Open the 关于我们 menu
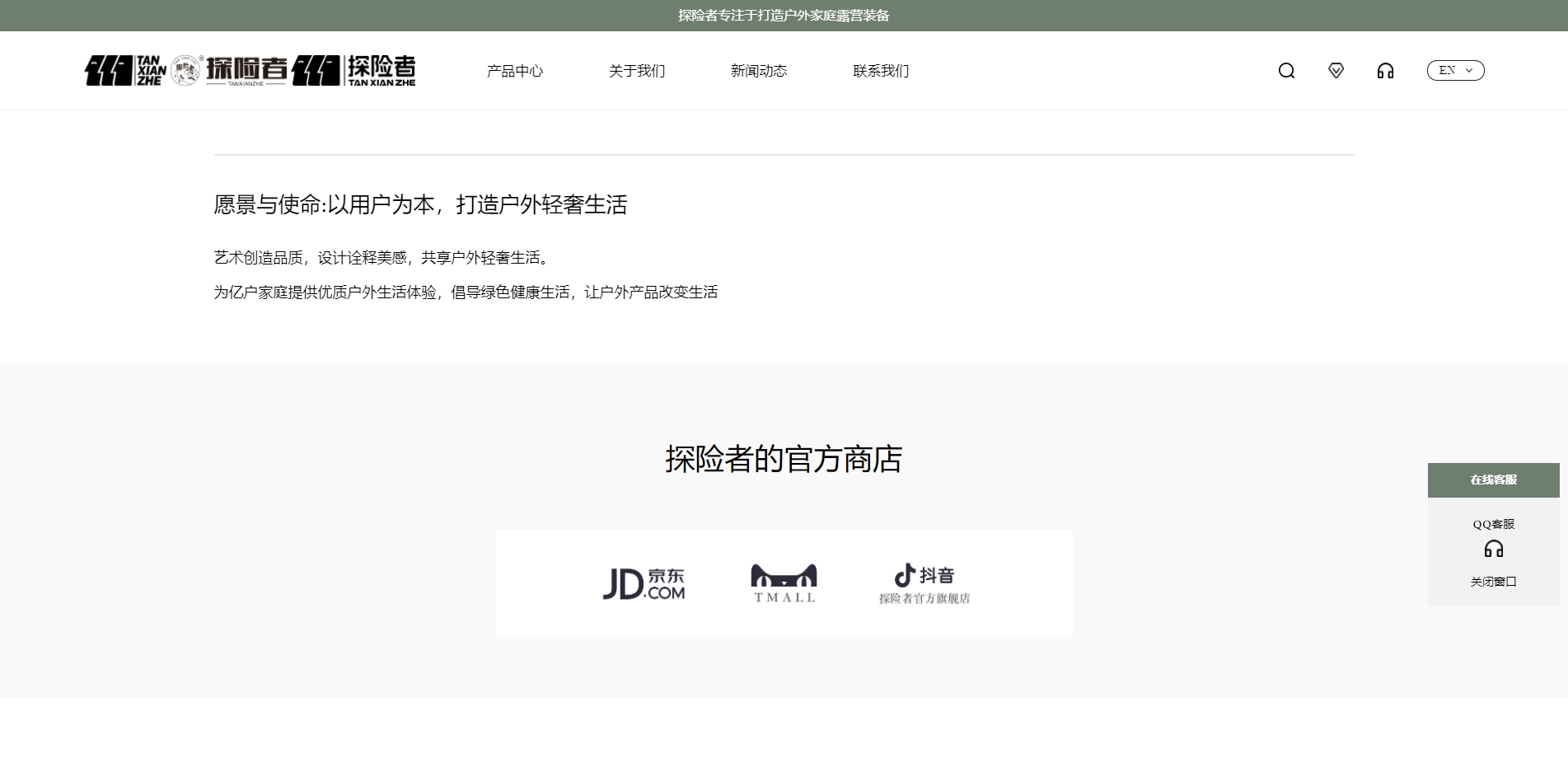 637,71
